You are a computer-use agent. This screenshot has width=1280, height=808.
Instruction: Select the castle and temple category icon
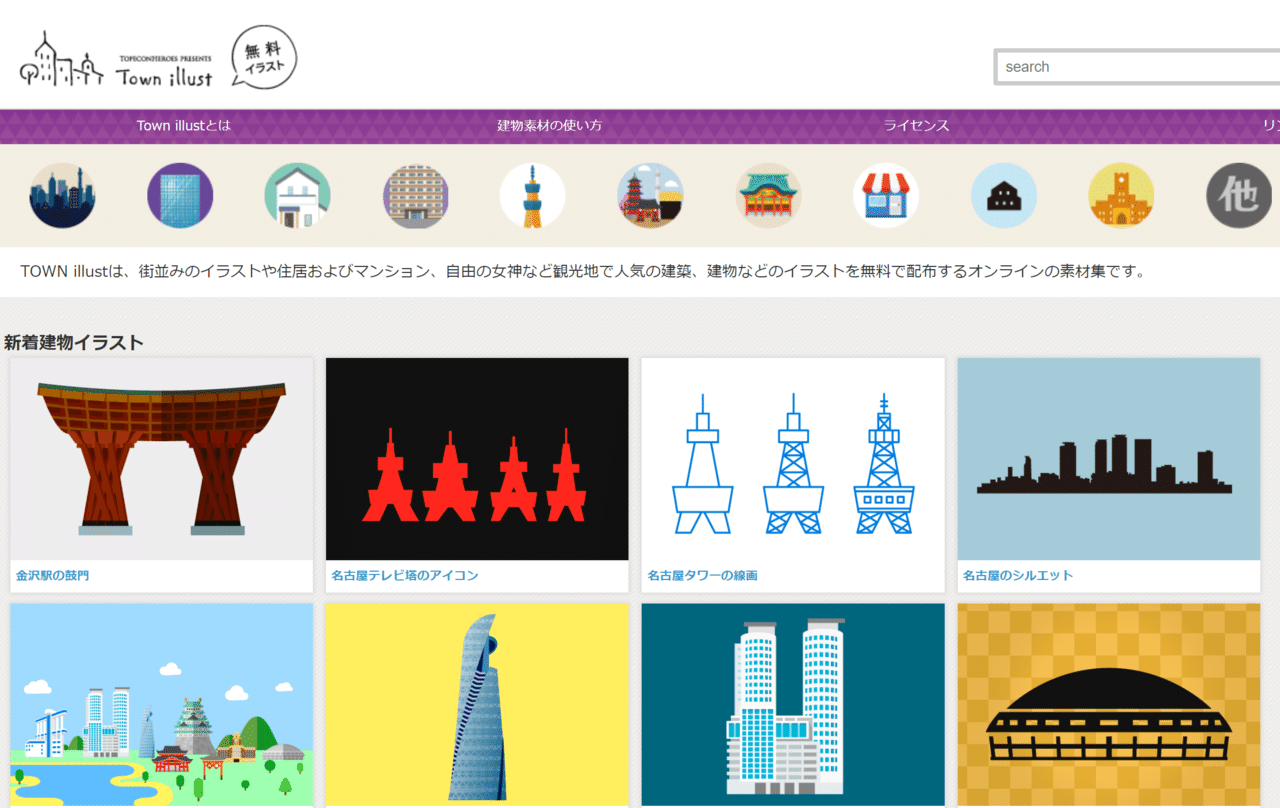pos(650,195)
